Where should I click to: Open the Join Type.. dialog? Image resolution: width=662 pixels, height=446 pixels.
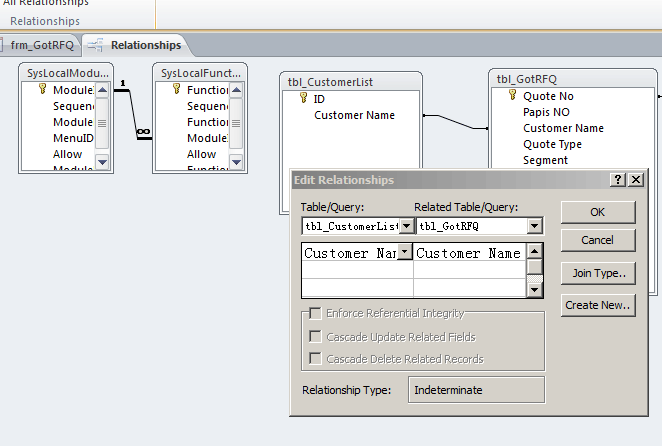pos(597,273)
